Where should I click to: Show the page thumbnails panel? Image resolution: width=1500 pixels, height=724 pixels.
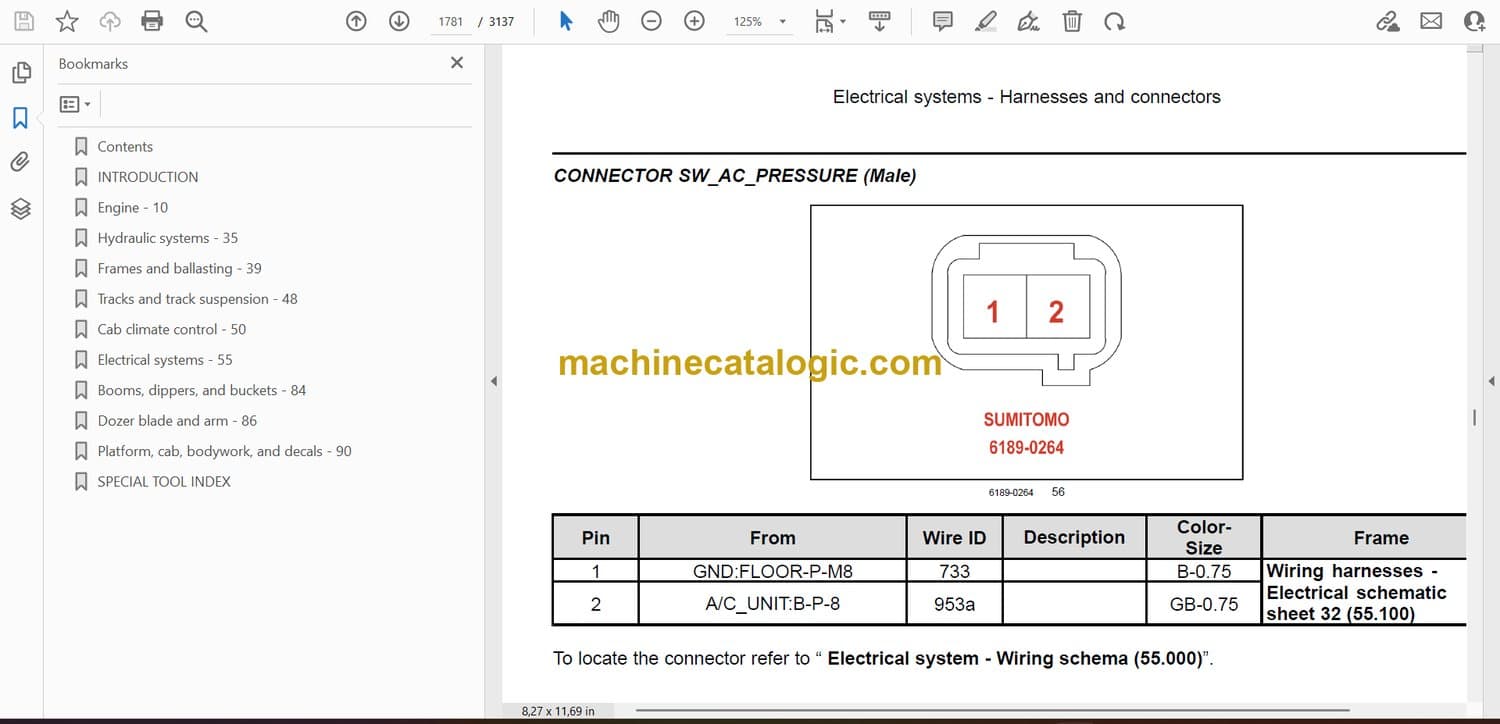pyautogui.click(x=21, y=73)
